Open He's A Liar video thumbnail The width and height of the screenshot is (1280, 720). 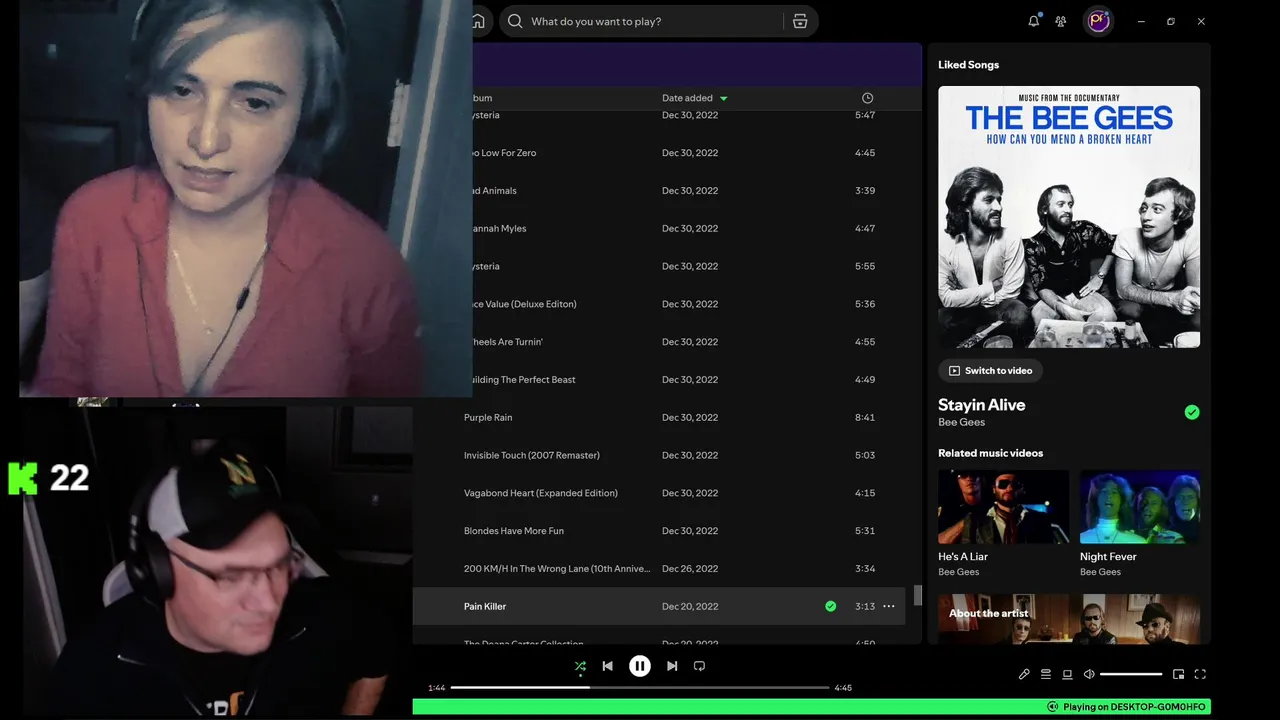(x=1003, y=507)
